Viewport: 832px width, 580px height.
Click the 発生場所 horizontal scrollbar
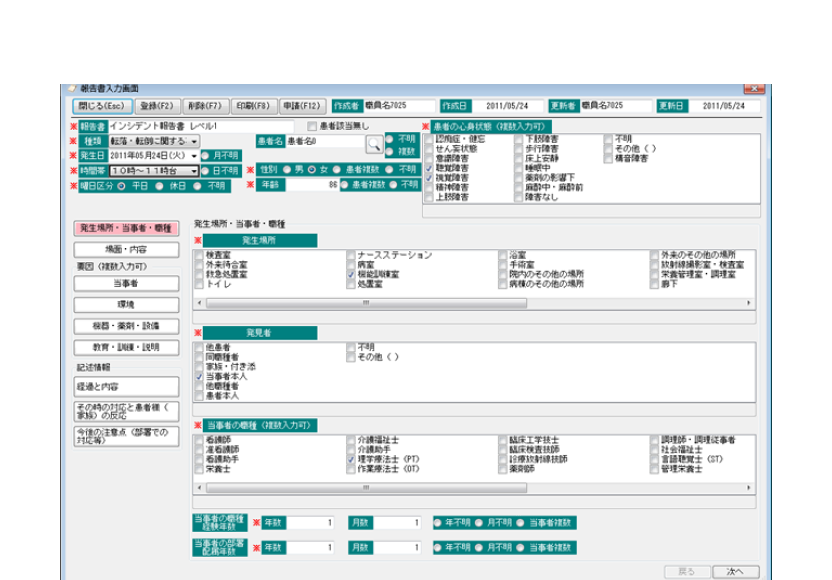pos(367,303)
